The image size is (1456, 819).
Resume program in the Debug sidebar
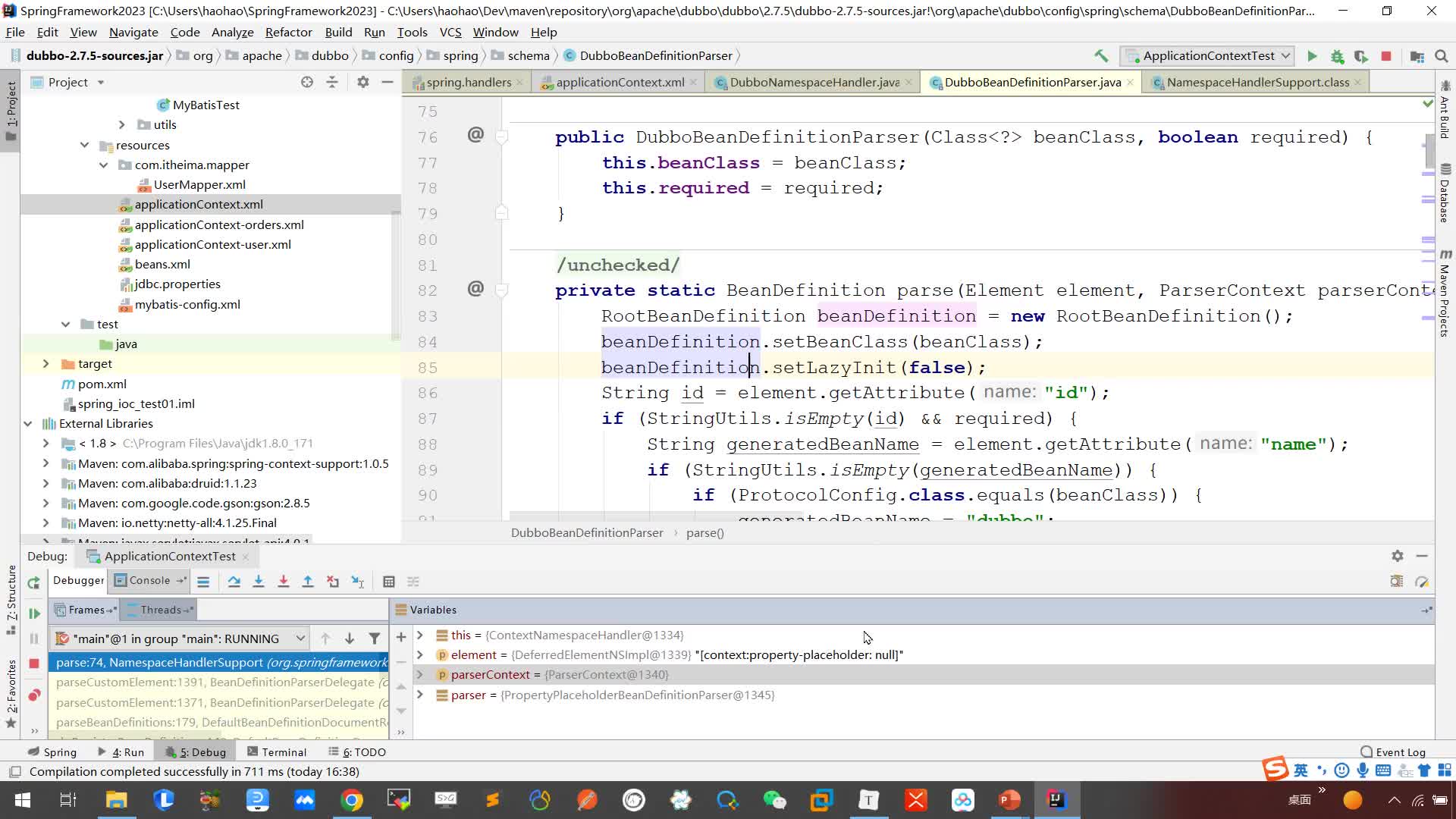click(x=34, y=613)
